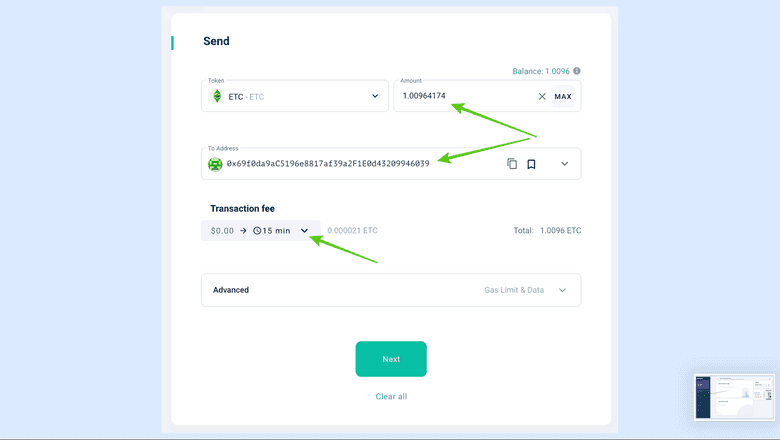Expand the Token dropdown chevron
The width and height of the screenshot is (780, 440).
375,96
